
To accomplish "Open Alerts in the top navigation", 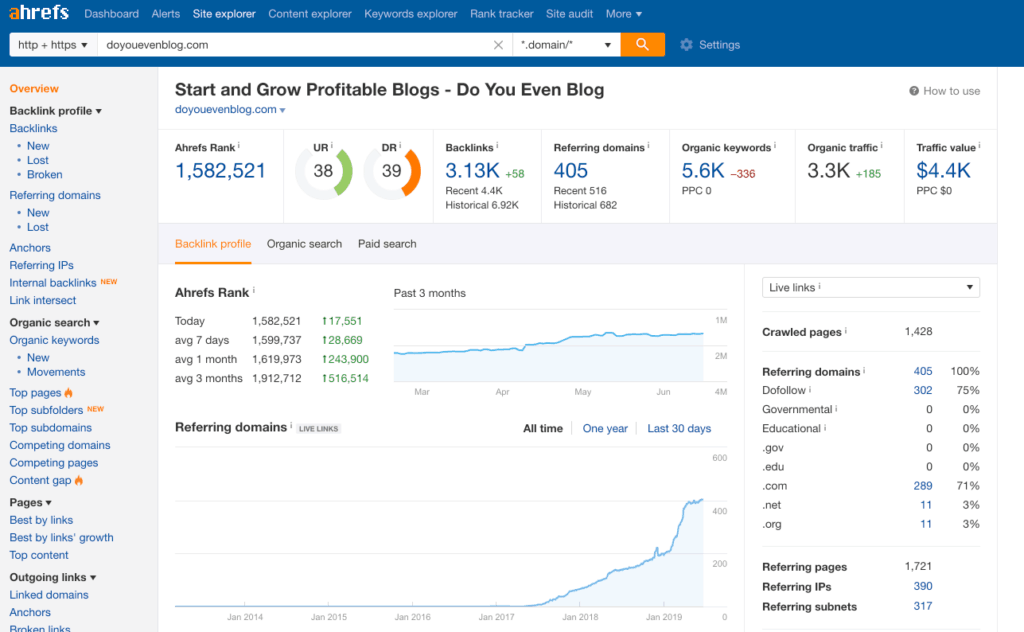I will click(x=166, y=13).
